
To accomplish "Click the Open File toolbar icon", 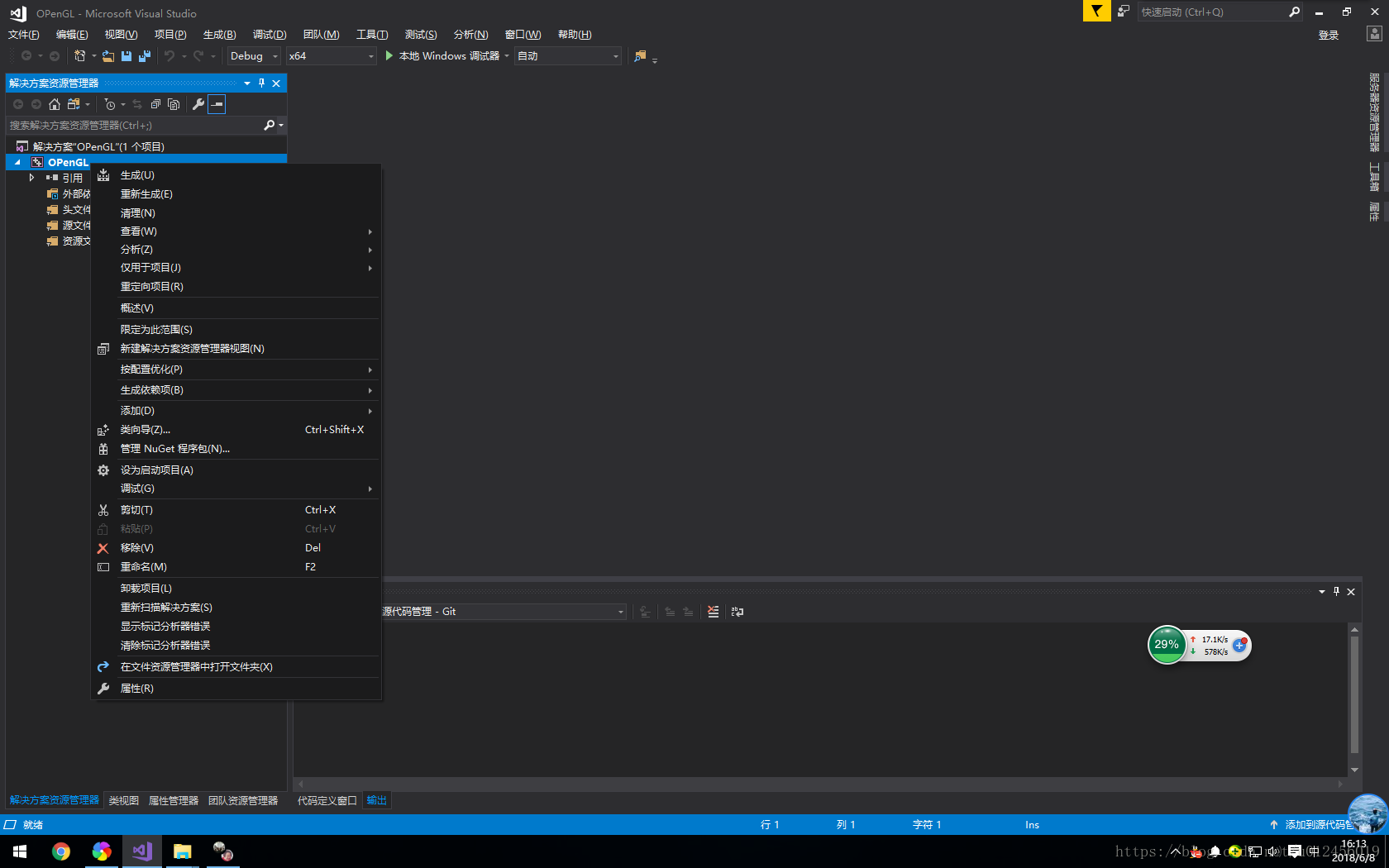I will tap(108, 56).
